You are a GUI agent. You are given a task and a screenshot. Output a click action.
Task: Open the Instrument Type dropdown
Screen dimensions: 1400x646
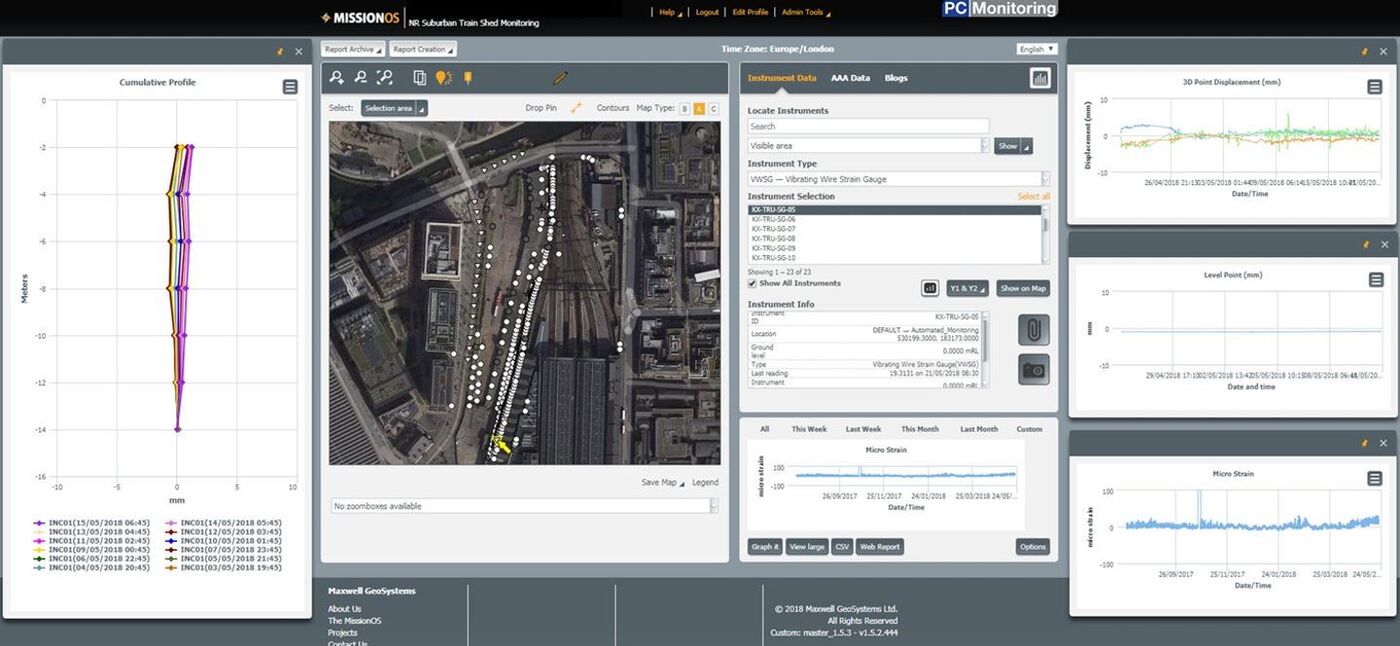point(896,178)
